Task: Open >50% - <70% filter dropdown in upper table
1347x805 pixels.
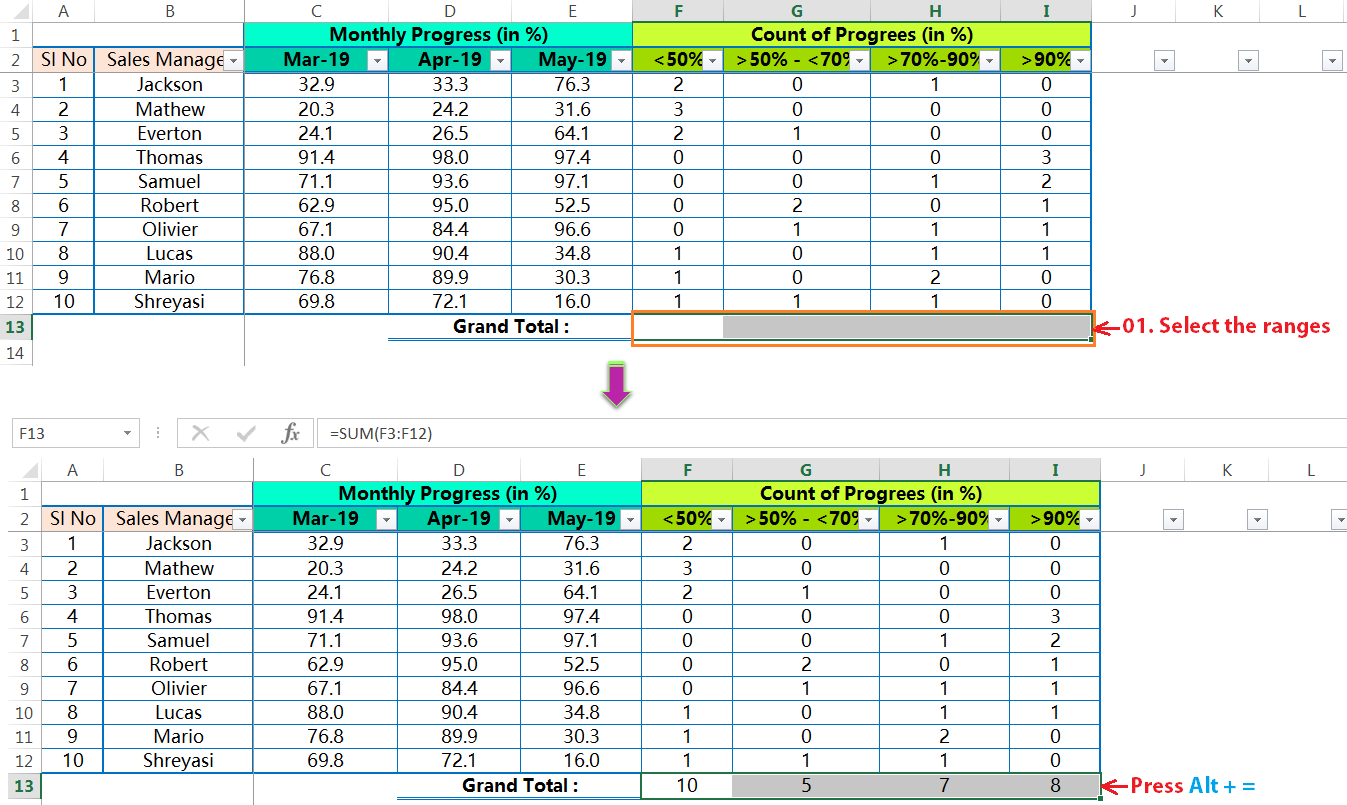Action: (859, 61)
